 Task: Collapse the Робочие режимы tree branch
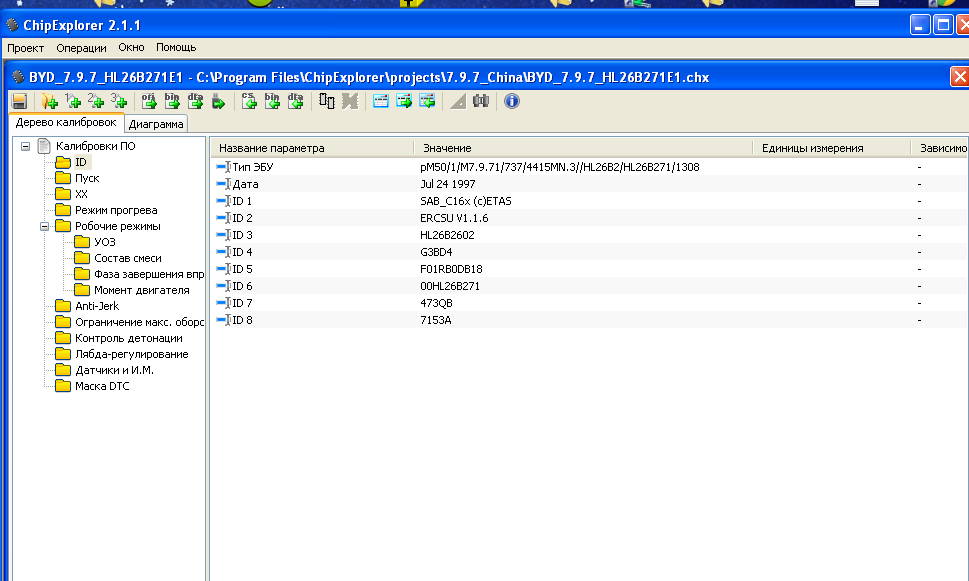point(45,226)
